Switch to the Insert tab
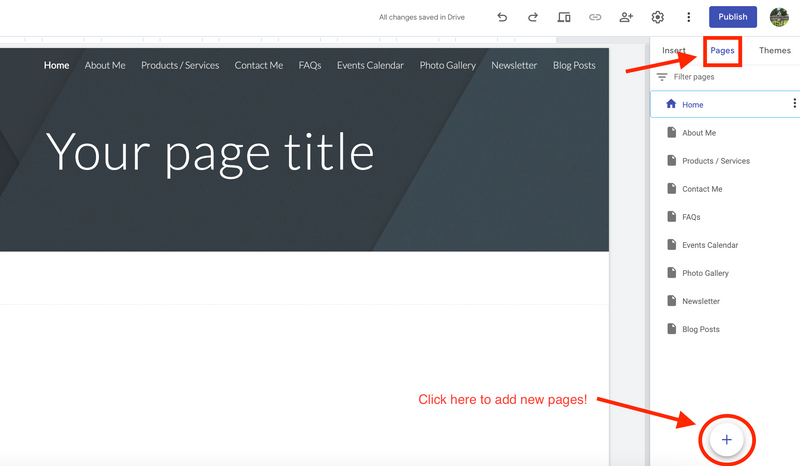 click(x=673, y=51)
